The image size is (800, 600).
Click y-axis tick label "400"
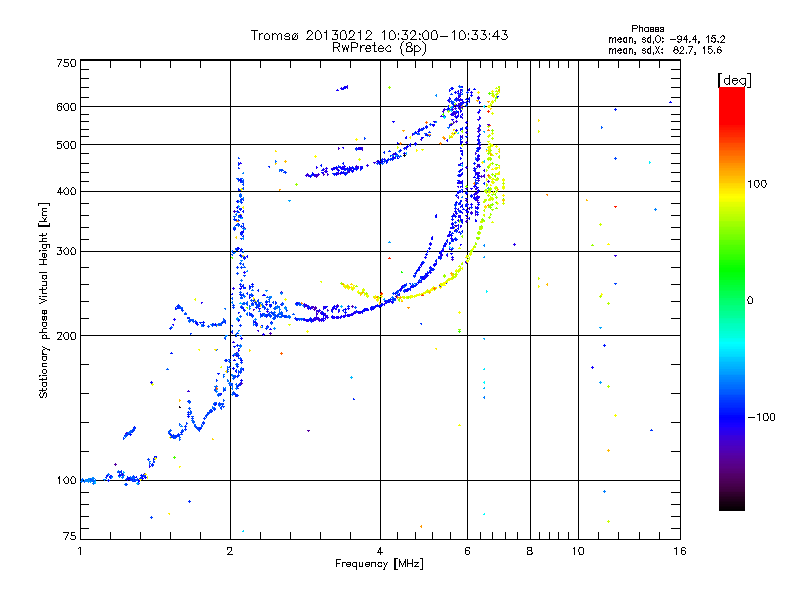coord(66,192)
